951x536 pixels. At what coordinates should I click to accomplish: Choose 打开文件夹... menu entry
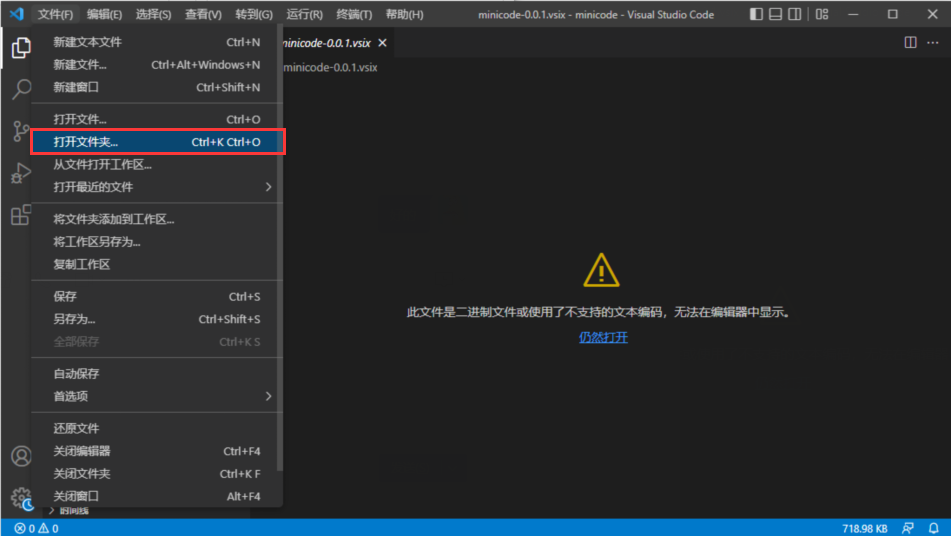[x=156, y=142]
